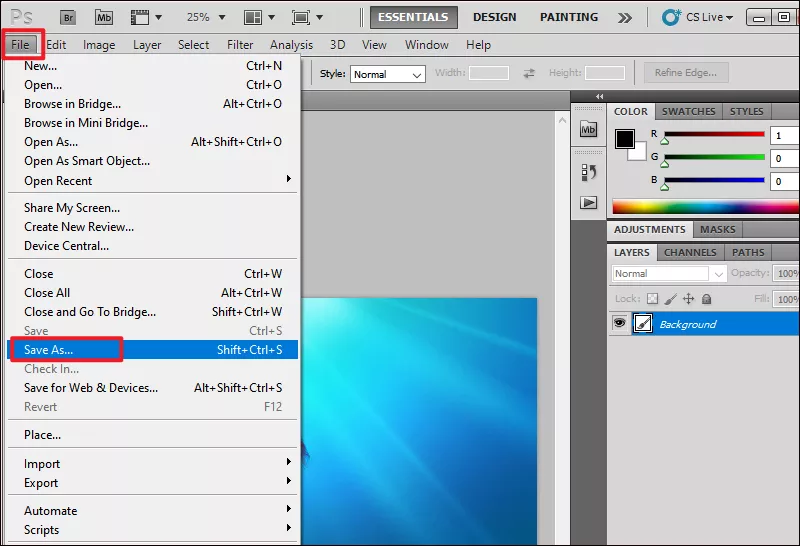Open Mini Bridge panel icon in dock

coord(588,129)
